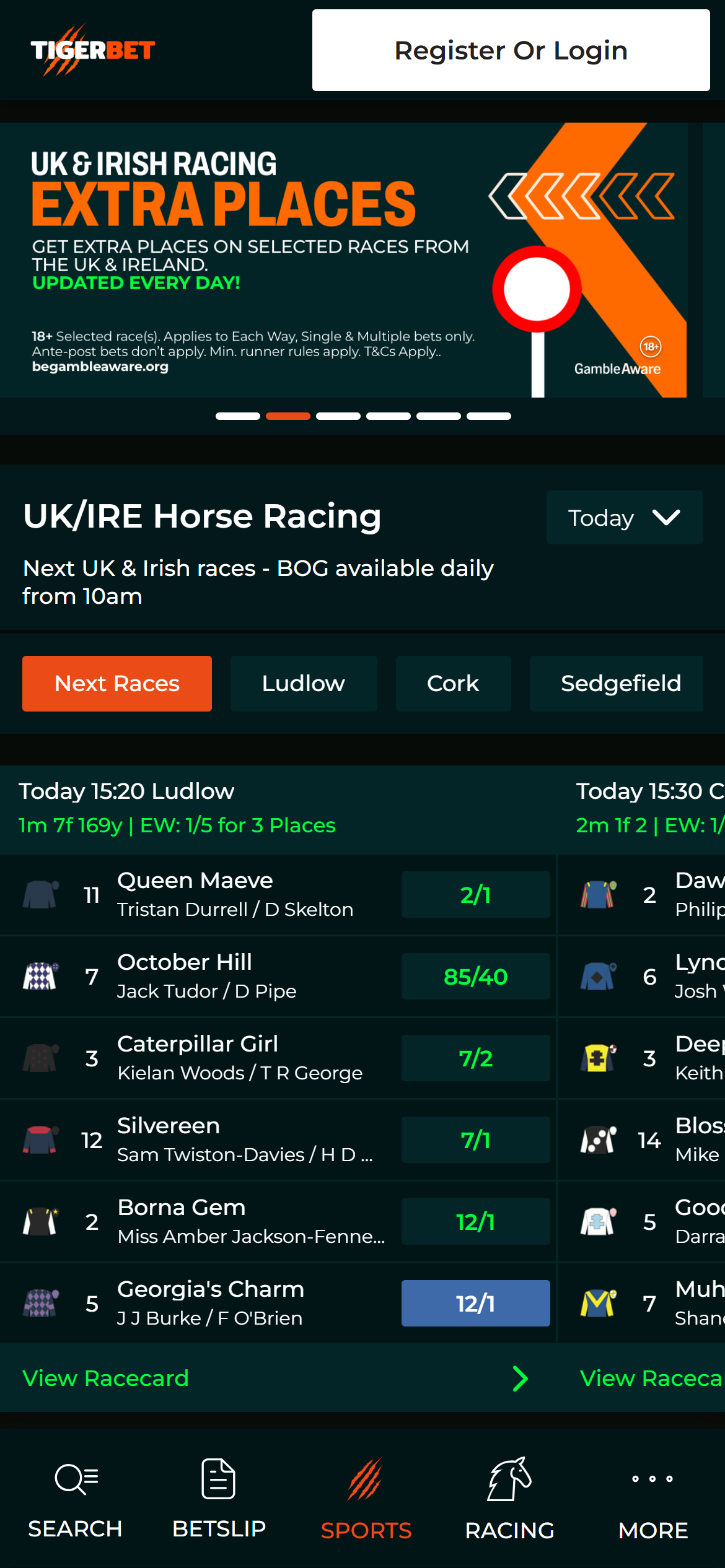Click the View Racecard chevron arrow
Screen dimensions: 725x1568
(x=520, y=1379)
